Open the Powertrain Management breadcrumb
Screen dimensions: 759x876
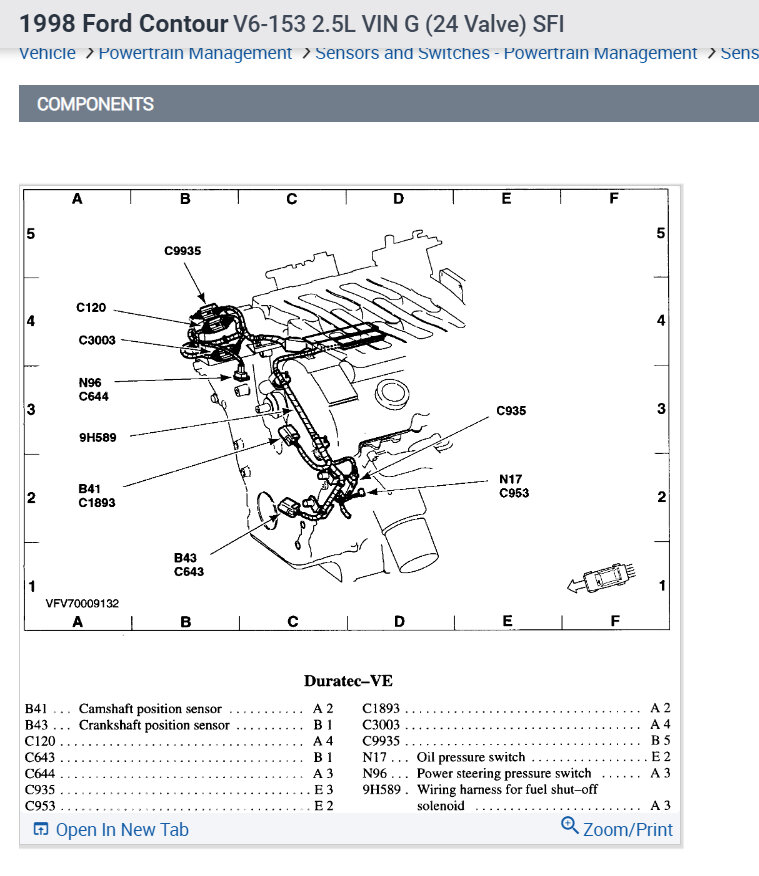coord(195,53)
